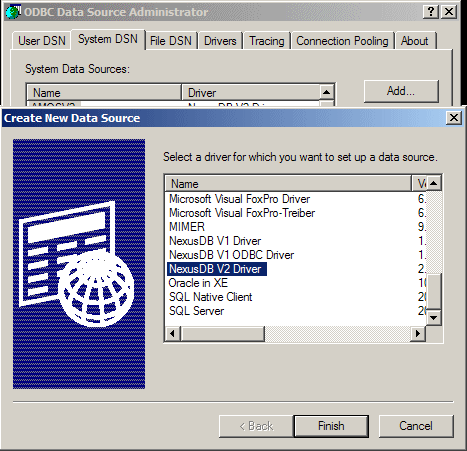
Task: Click the driver list scroll down arrow
Action: click(x=434, y=318)
